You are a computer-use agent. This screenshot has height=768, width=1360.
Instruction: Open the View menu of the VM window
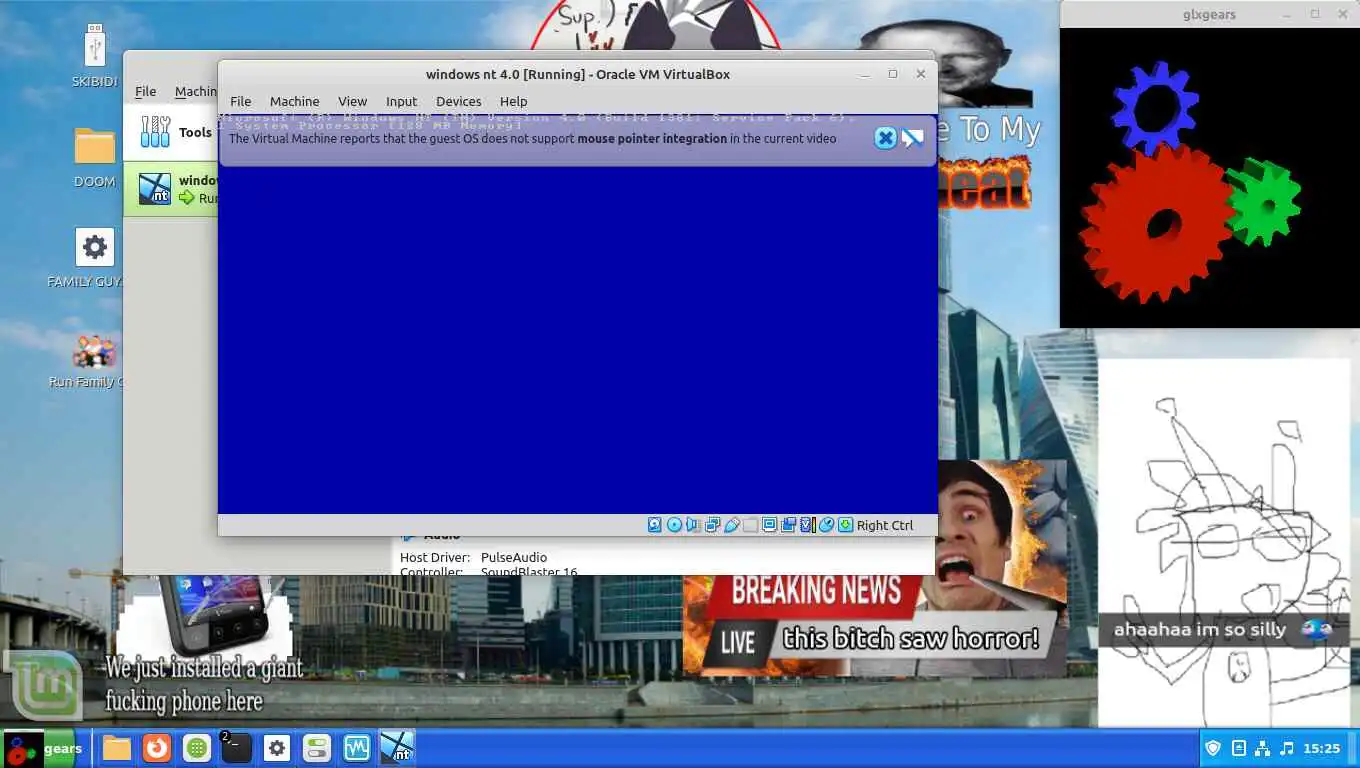click(x=352, y=101)
